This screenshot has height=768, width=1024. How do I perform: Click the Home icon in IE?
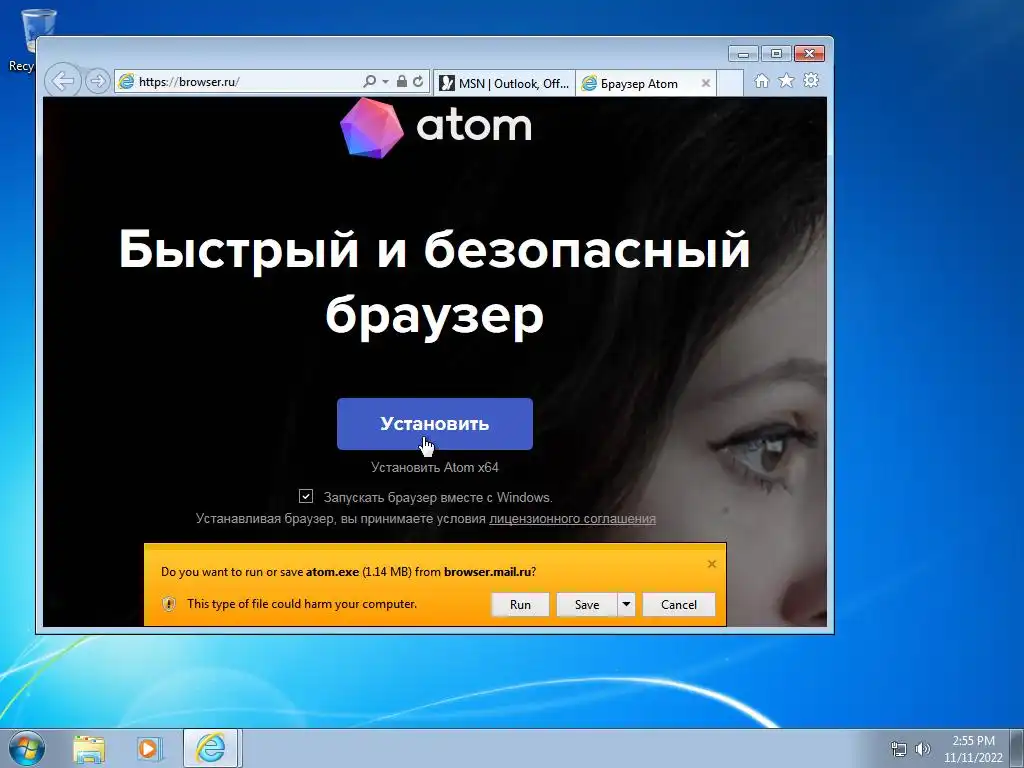tap(761, 81)
